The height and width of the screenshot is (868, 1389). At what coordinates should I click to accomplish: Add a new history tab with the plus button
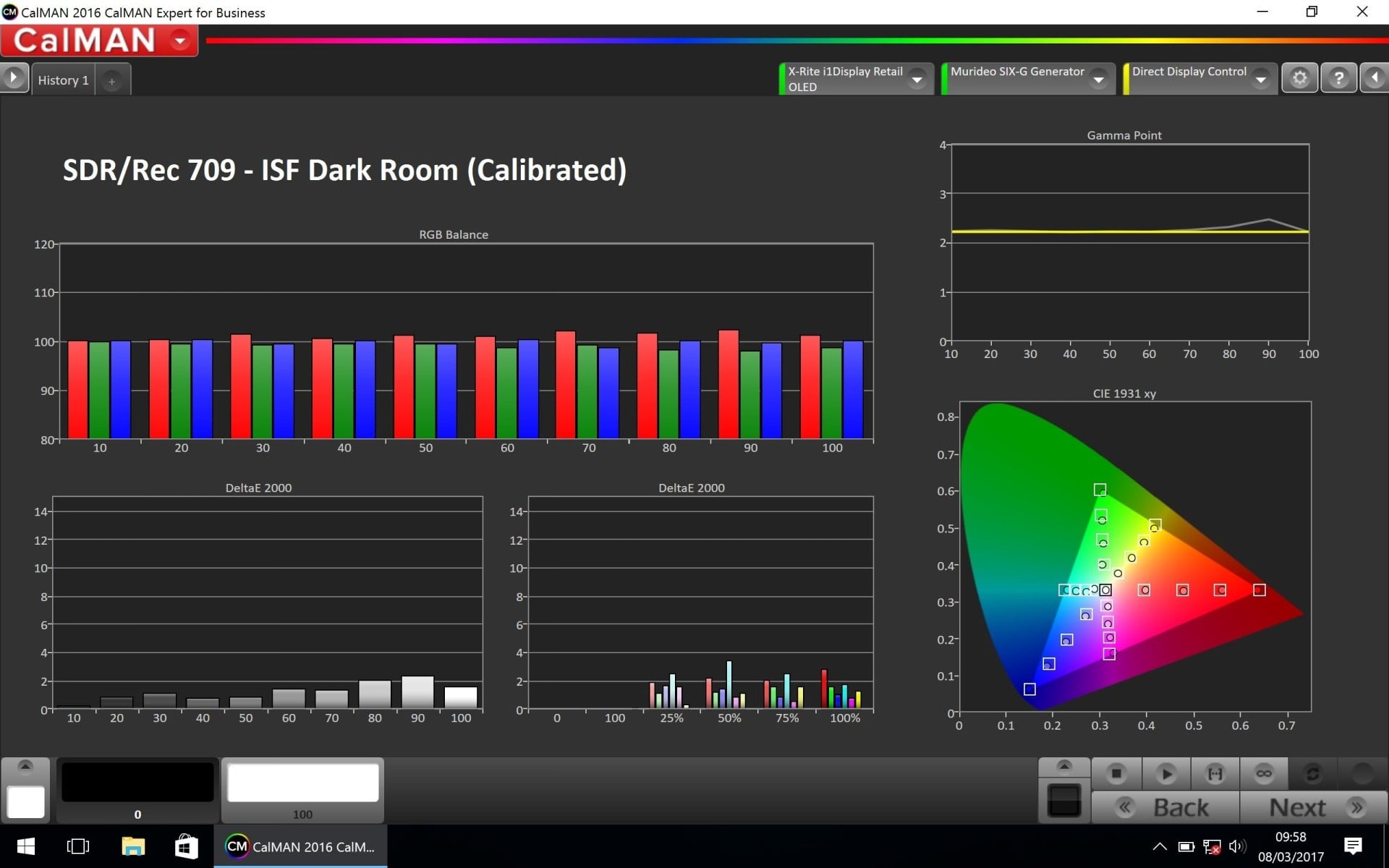112,82
